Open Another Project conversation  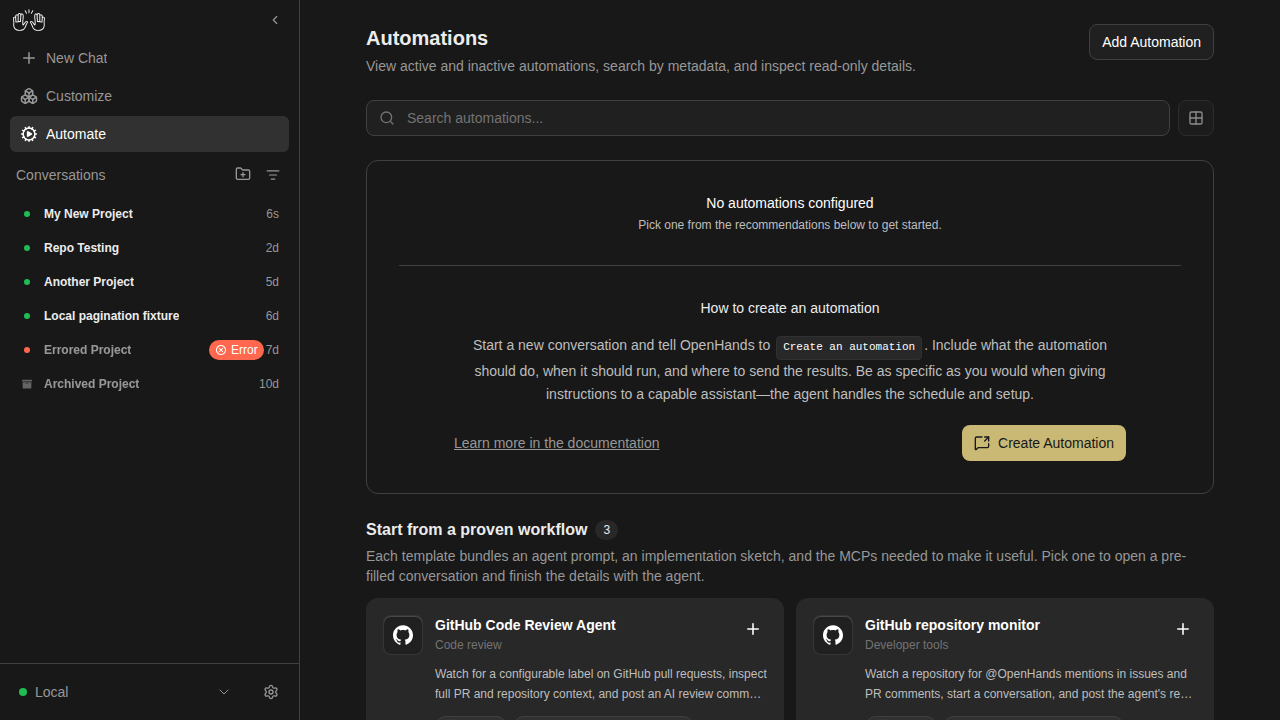point(149,282)
